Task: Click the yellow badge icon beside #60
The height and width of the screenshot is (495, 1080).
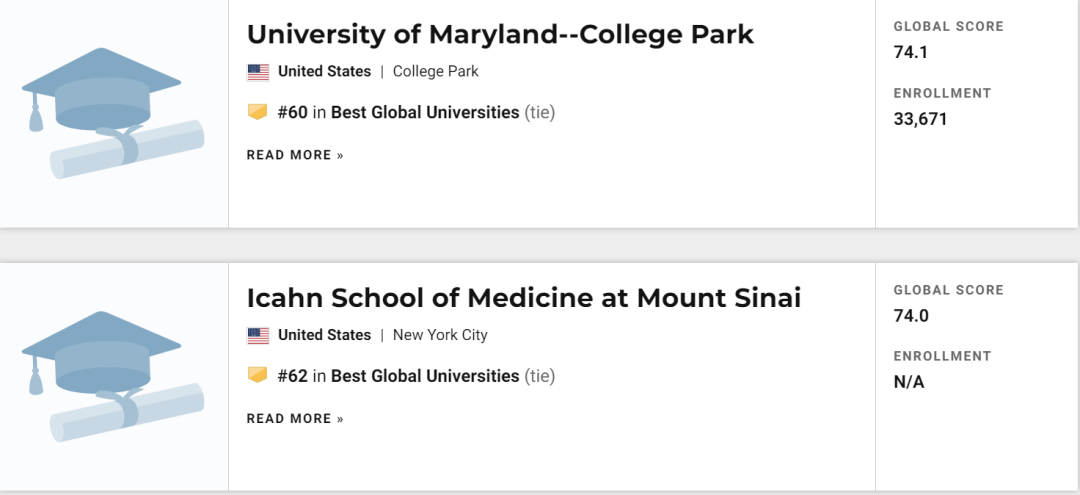Action: tap(258, 113)
